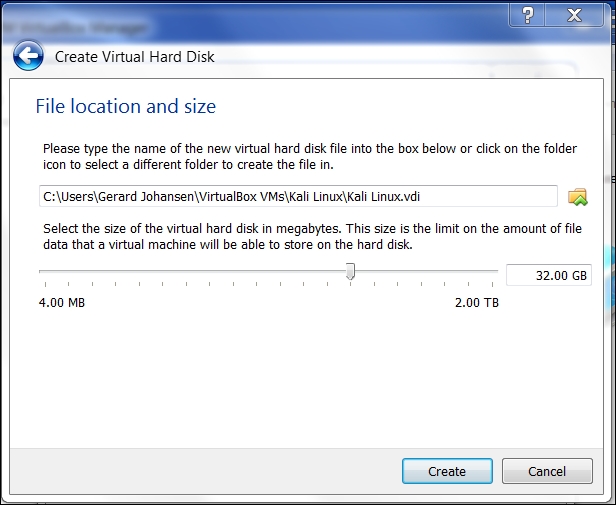The height and width of the screenshot is (505, 616).
Task: Click the 4.00 MB minimum label
Action: pos(62,303)
